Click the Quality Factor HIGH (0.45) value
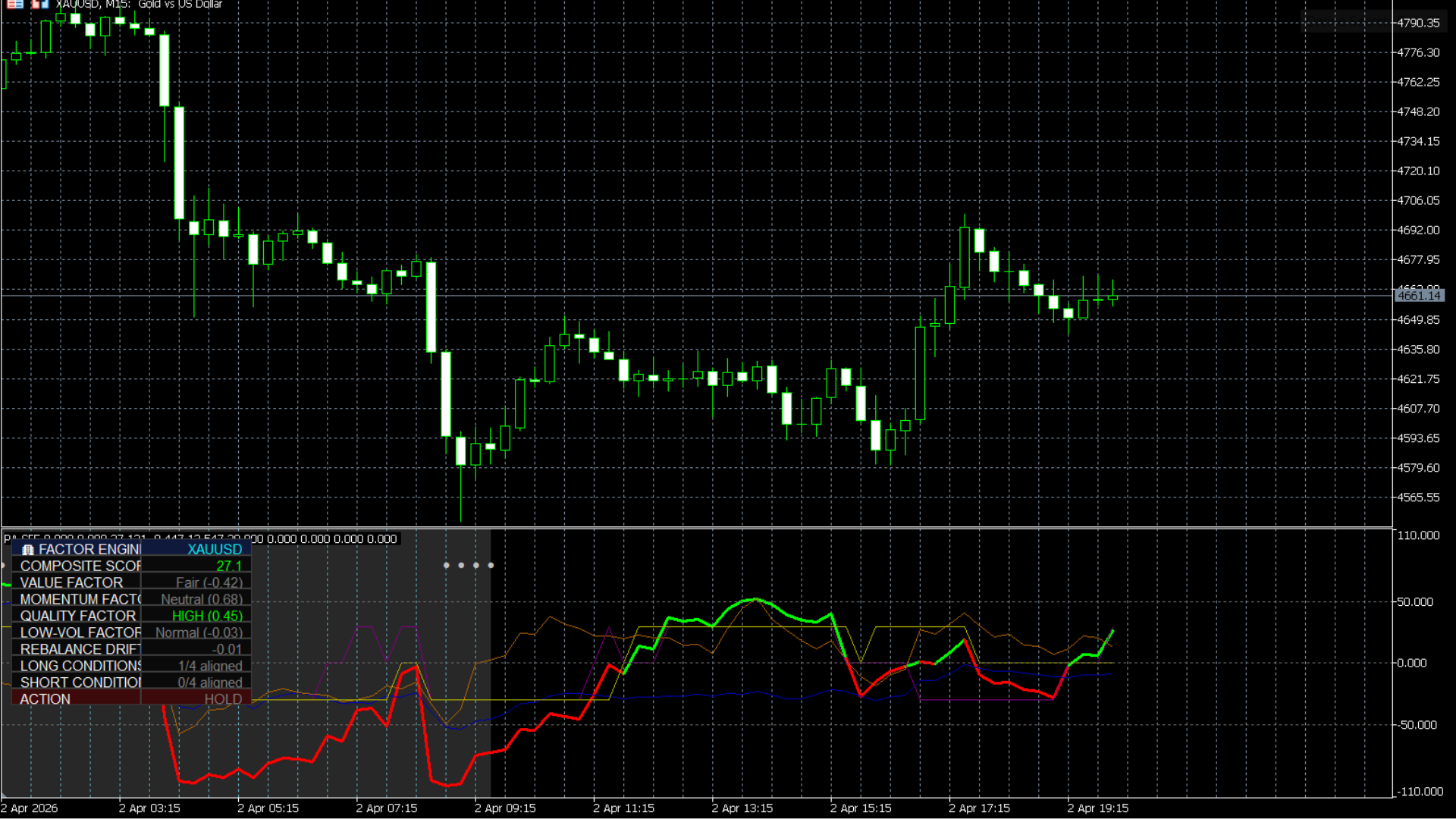 tap(207, 616)
